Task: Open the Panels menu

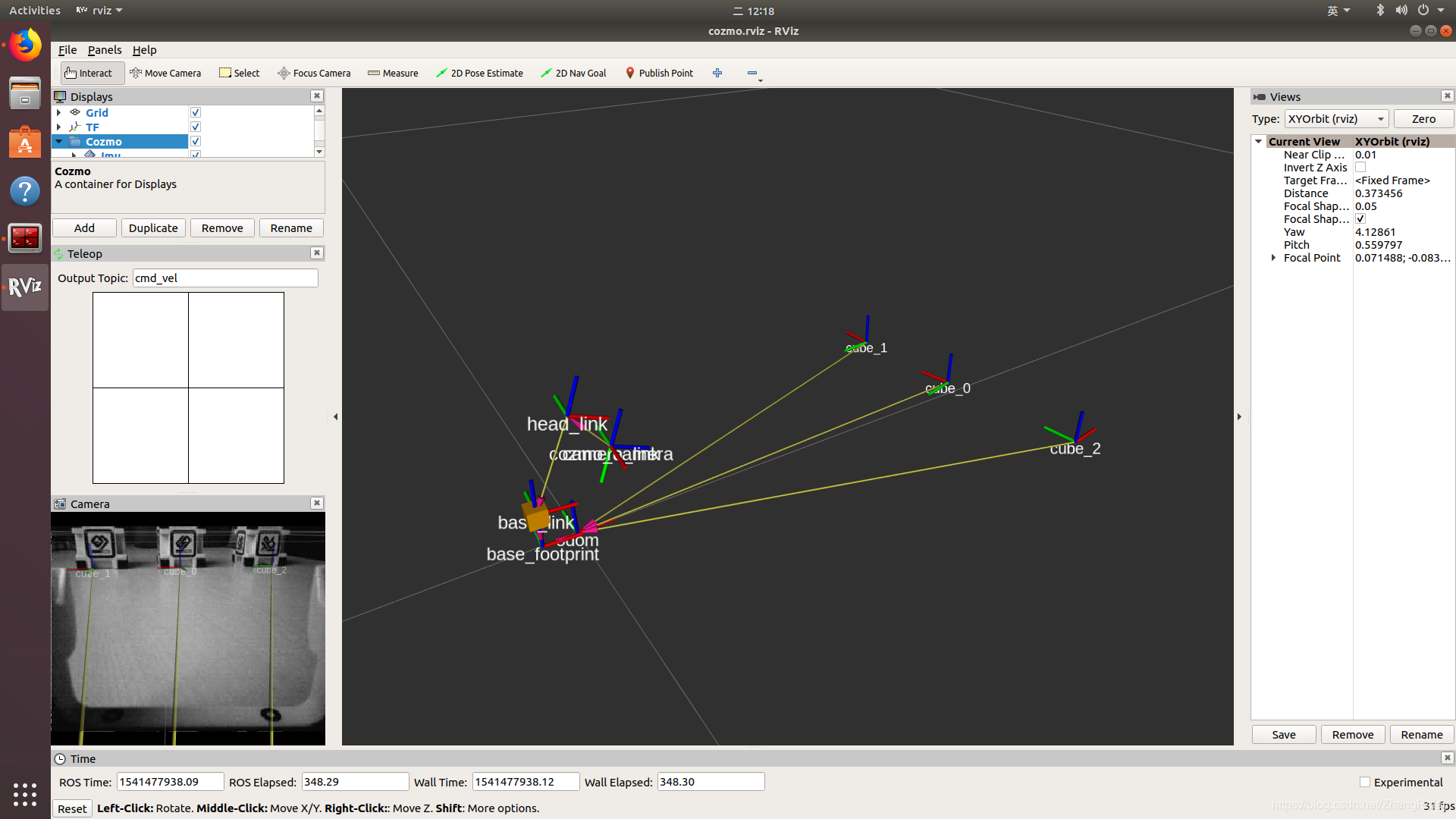Action: pos(104,50)
